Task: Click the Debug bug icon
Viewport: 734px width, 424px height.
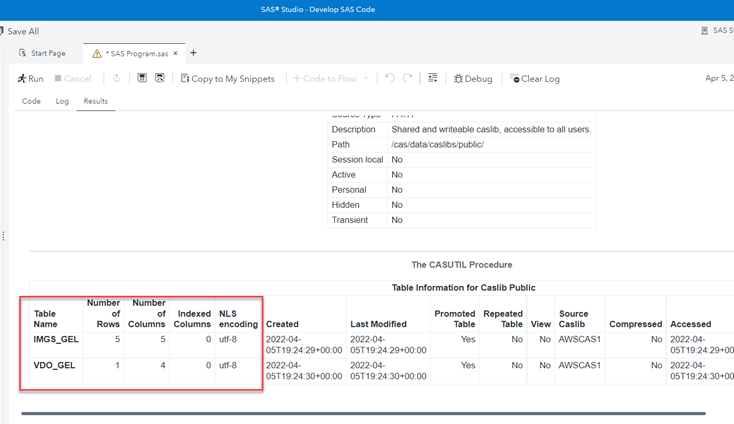Action: [458, 78]
